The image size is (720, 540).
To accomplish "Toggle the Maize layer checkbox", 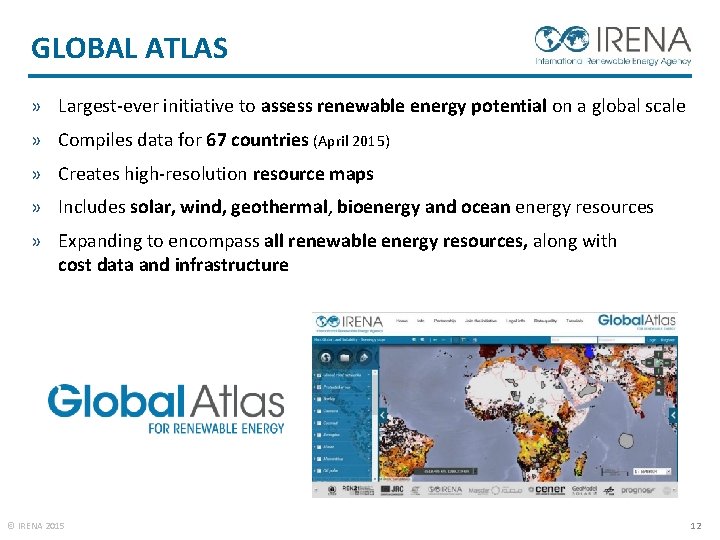I will coord(319,447).
